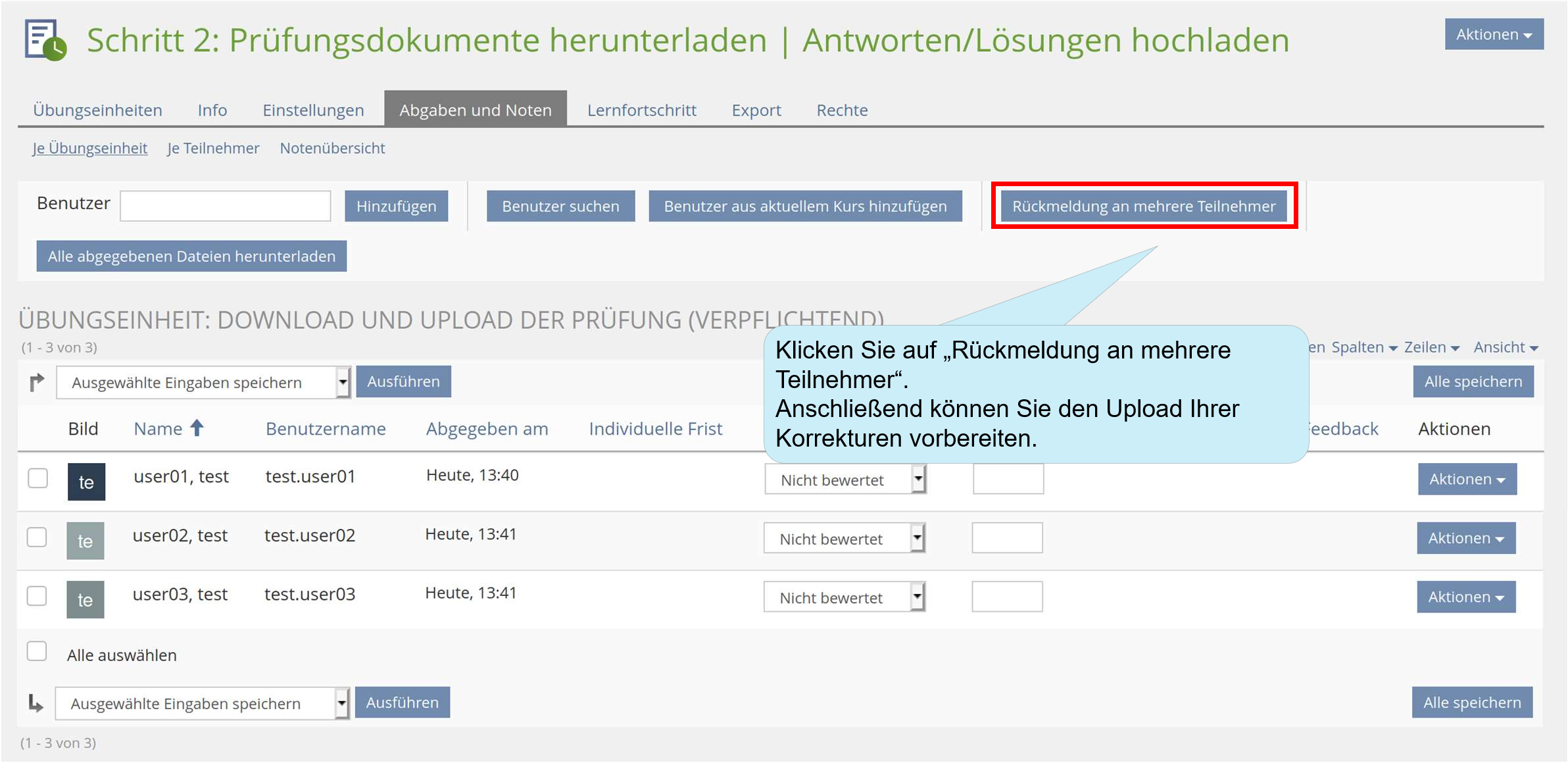Click the bottom Ausführen button

pos(403,702)
